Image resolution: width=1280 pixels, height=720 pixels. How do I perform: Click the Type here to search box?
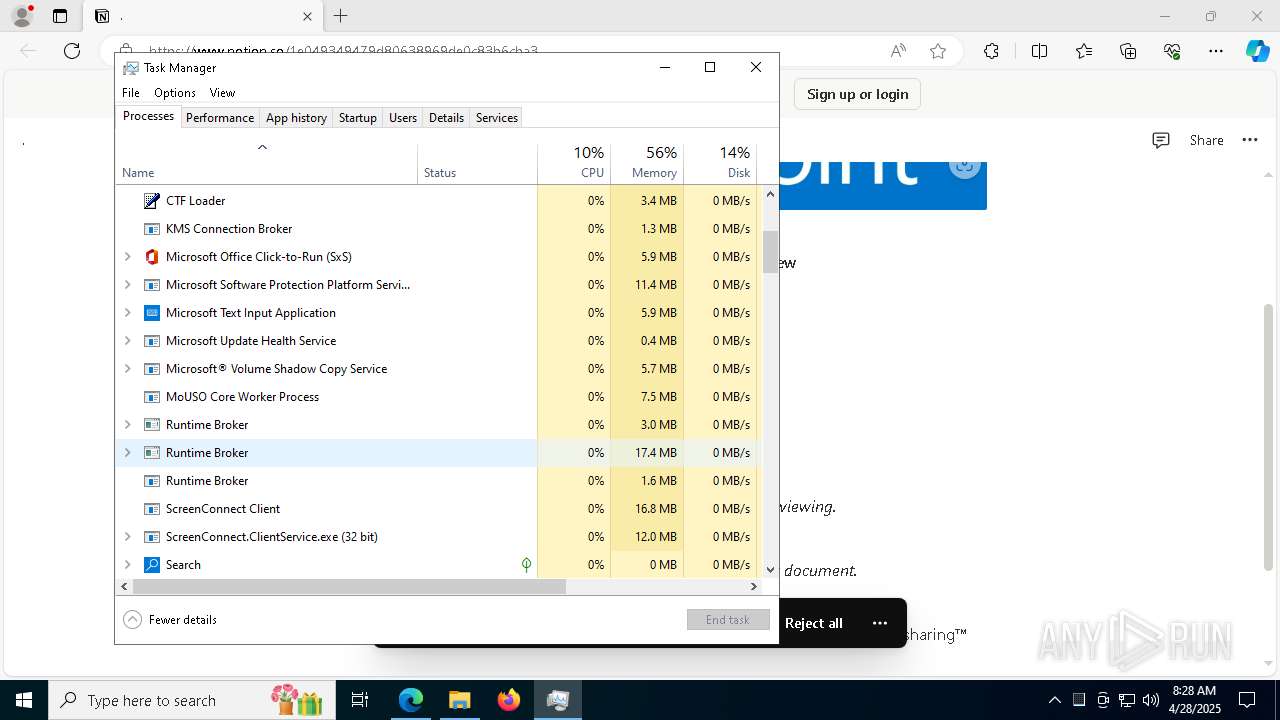[190, 700]
